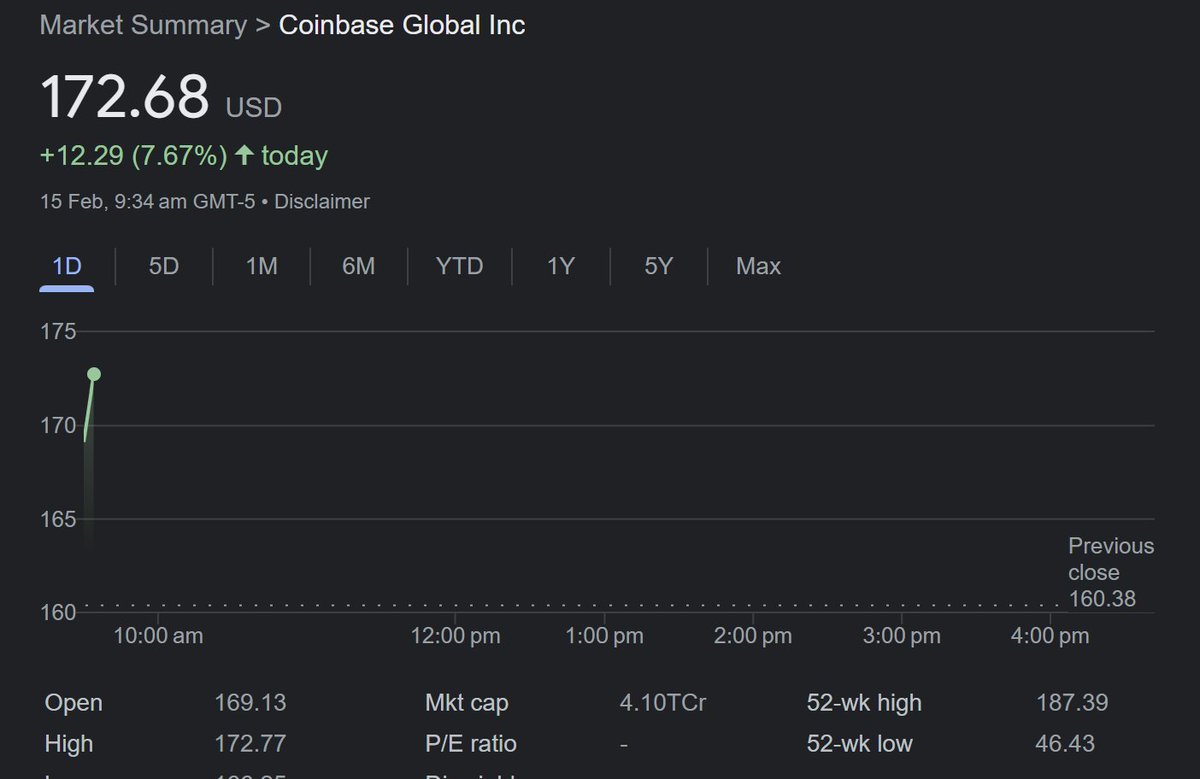Click the 3:00 pm x-axis label

tap(902, 636)
